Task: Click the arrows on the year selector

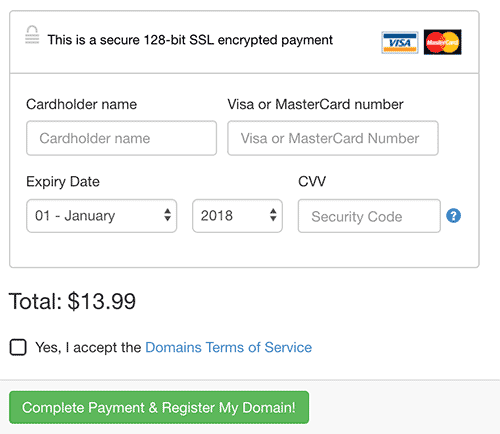Action: (273, 215)
